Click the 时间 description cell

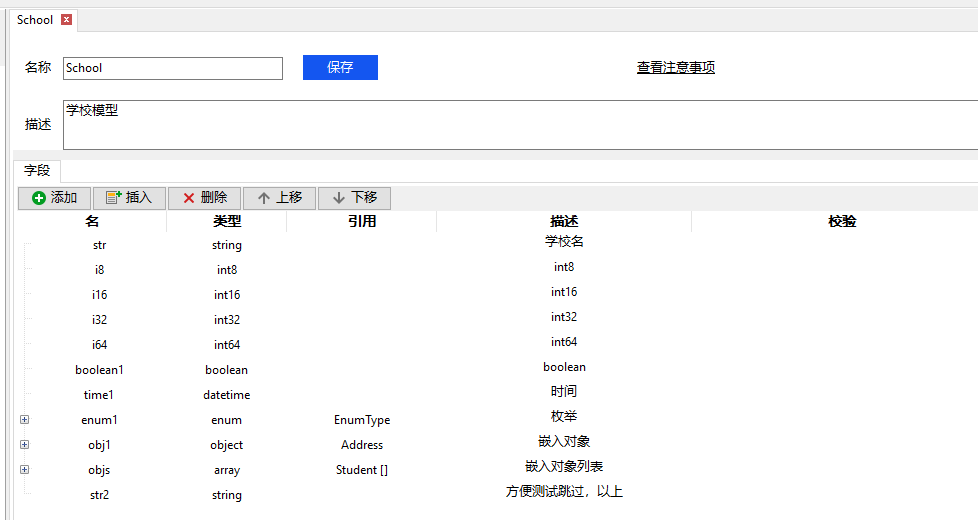[x=564, y=391]
